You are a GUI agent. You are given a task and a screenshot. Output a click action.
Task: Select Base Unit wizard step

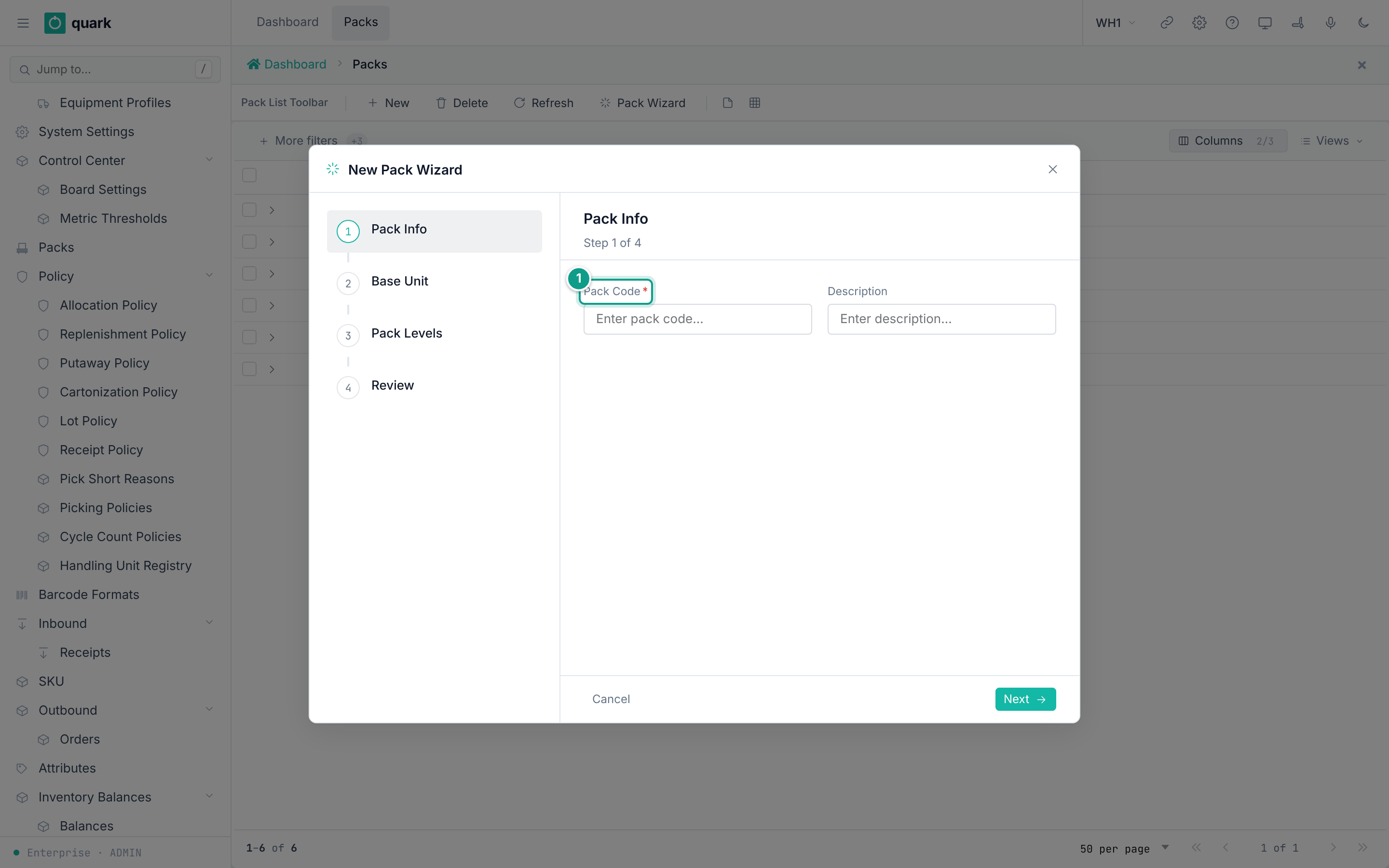click(434, 283)
